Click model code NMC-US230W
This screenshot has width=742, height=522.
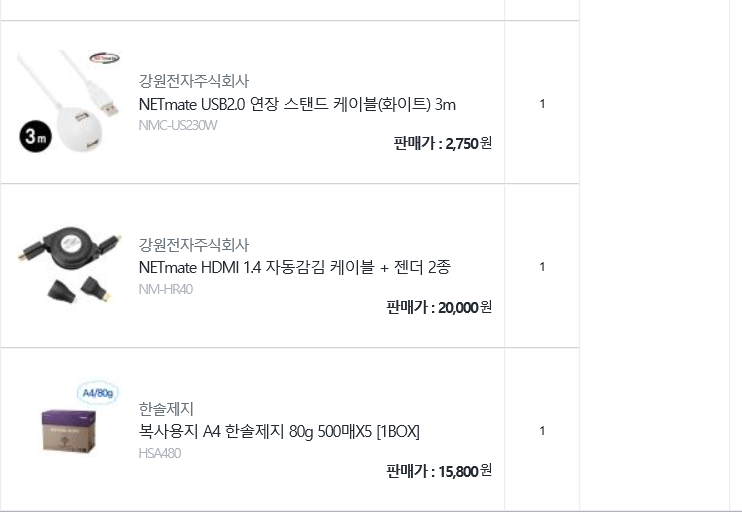tap(178, 126)
